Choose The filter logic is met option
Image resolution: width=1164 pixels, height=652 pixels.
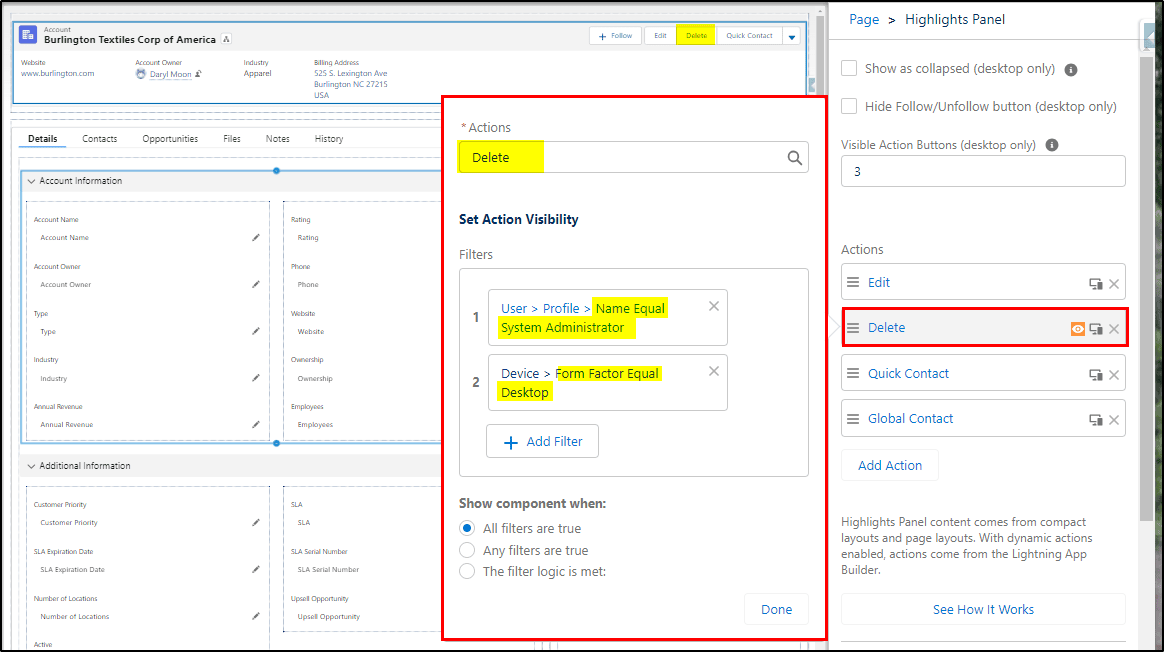(467, 571)
